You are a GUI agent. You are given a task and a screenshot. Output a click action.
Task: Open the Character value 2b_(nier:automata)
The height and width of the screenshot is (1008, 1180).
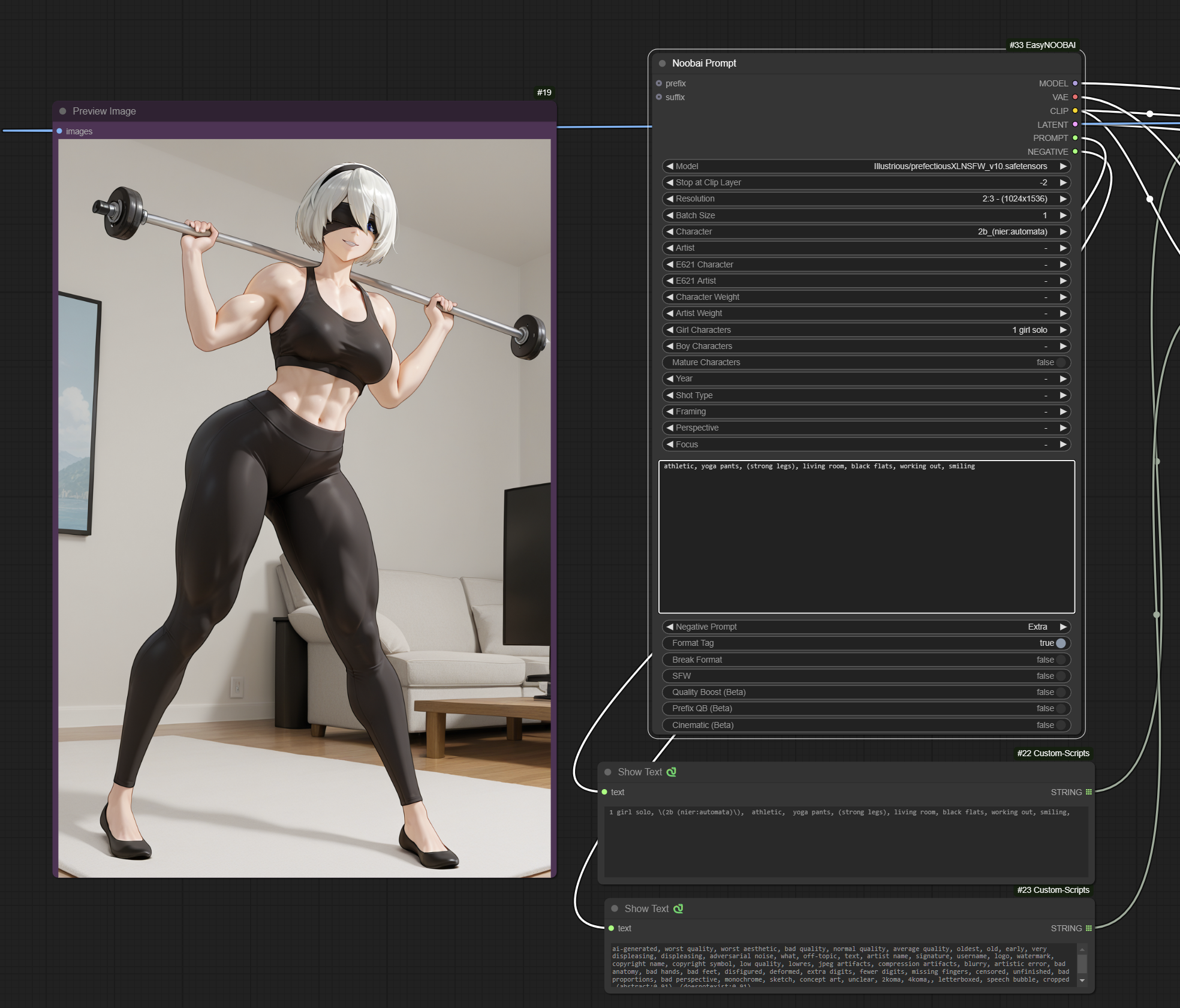pos(1012,232)
